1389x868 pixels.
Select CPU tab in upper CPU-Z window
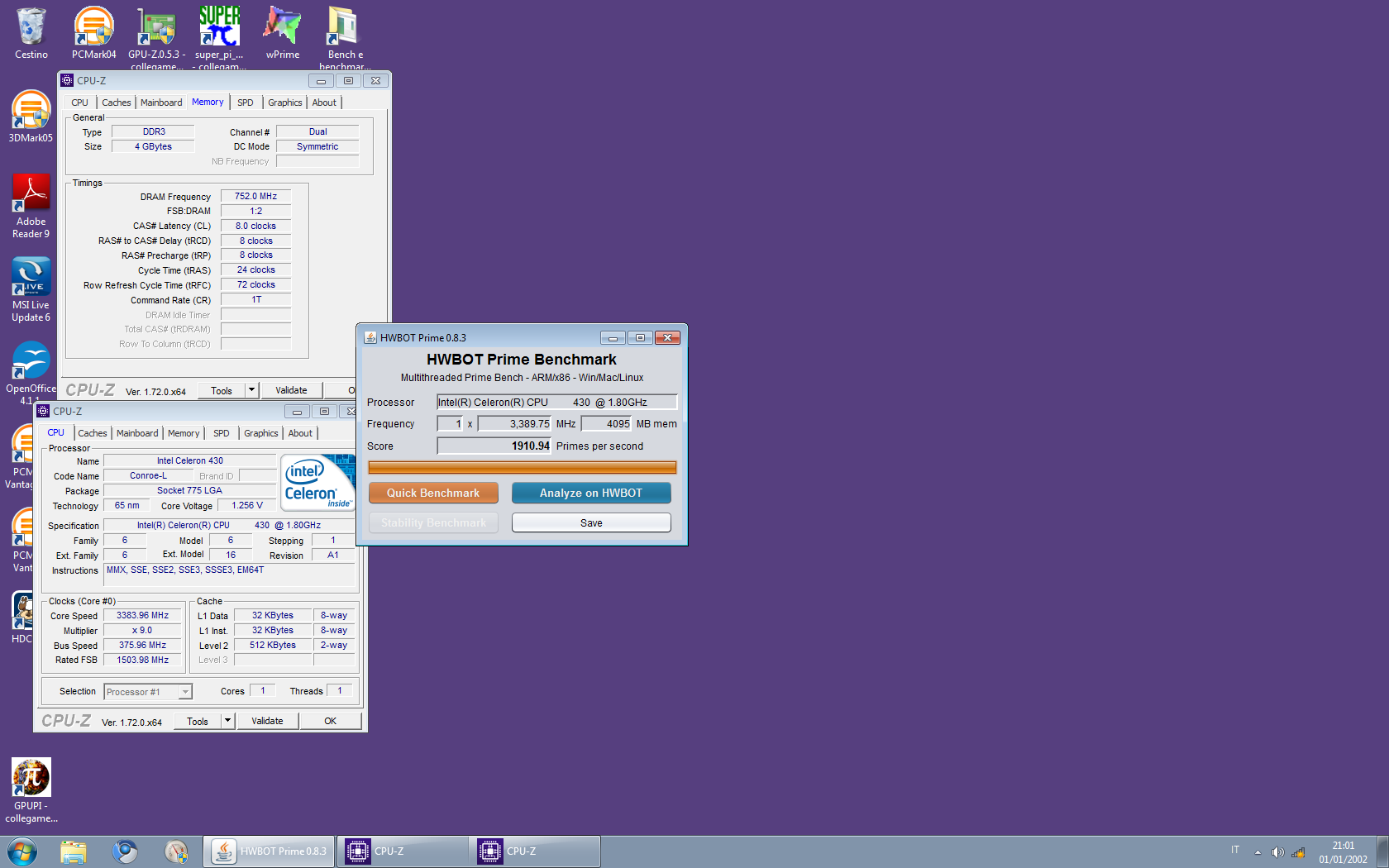[79, 103]
